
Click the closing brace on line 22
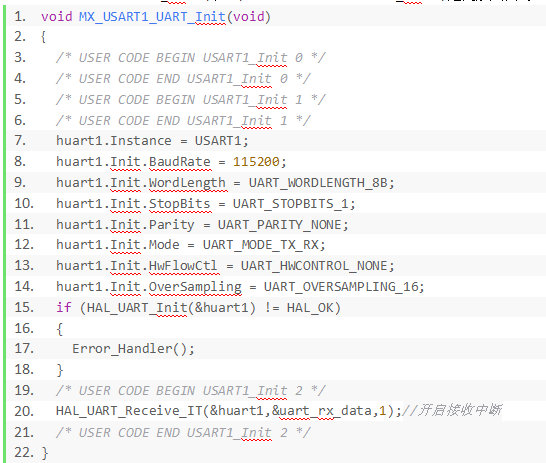(x=44, y=453)
